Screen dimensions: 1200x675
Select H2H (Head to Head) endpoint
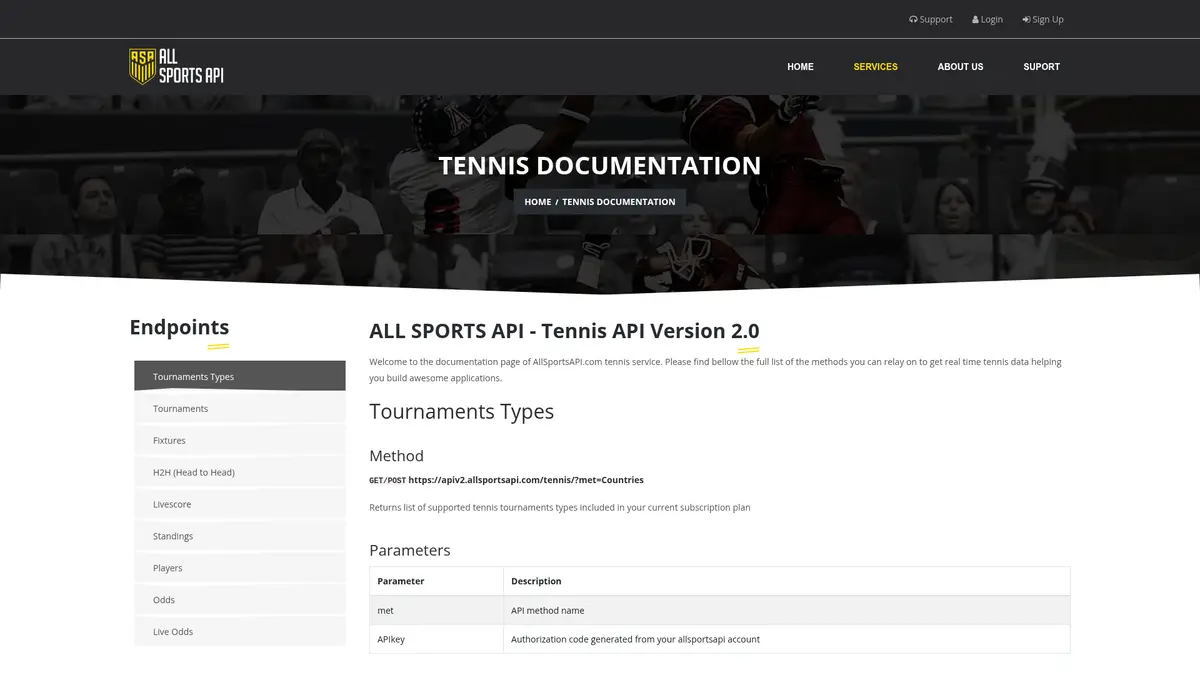click(240, 472)
